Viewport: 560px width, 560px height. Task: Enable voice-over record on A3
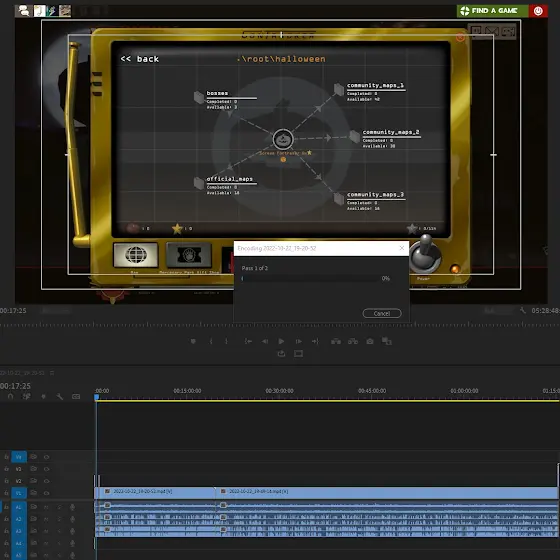(72, 531)
